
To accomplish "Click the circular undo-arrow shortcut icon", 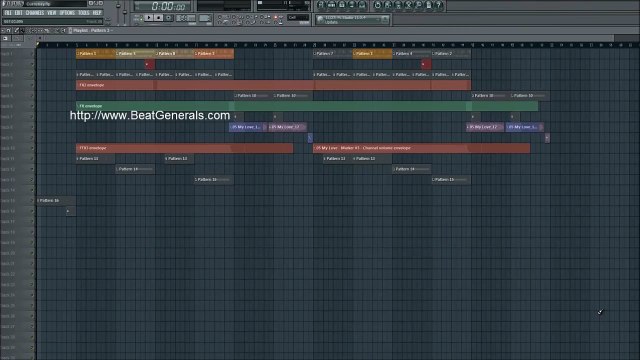I will tap(378, 5).
